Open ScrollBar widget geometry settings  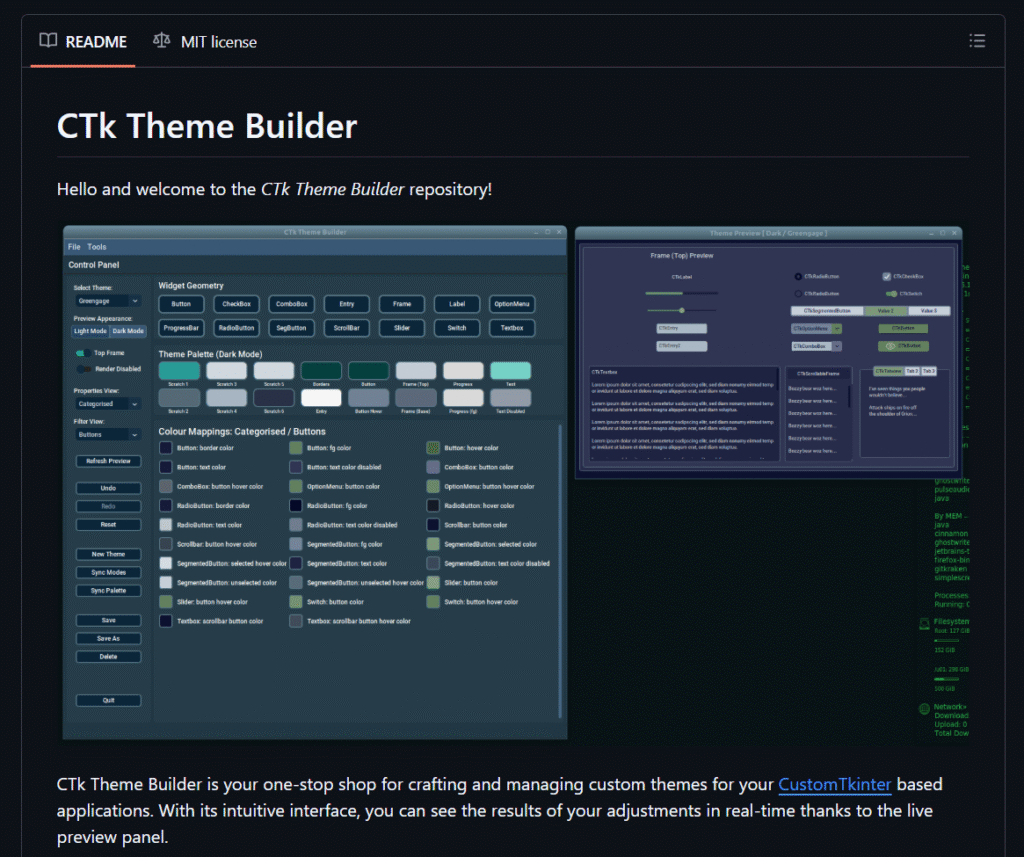pos(347,328)
